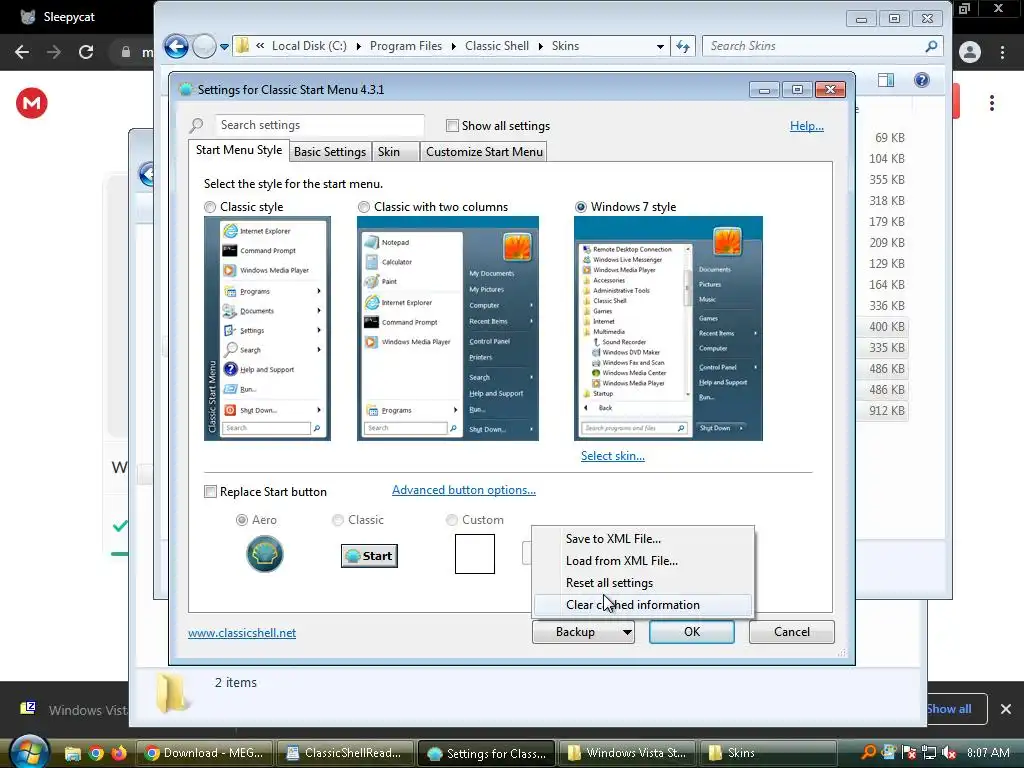The height and width of the screenshot is (768, 1024).
Task: Click the custom button empty image box
Action: tap(475, 554)
